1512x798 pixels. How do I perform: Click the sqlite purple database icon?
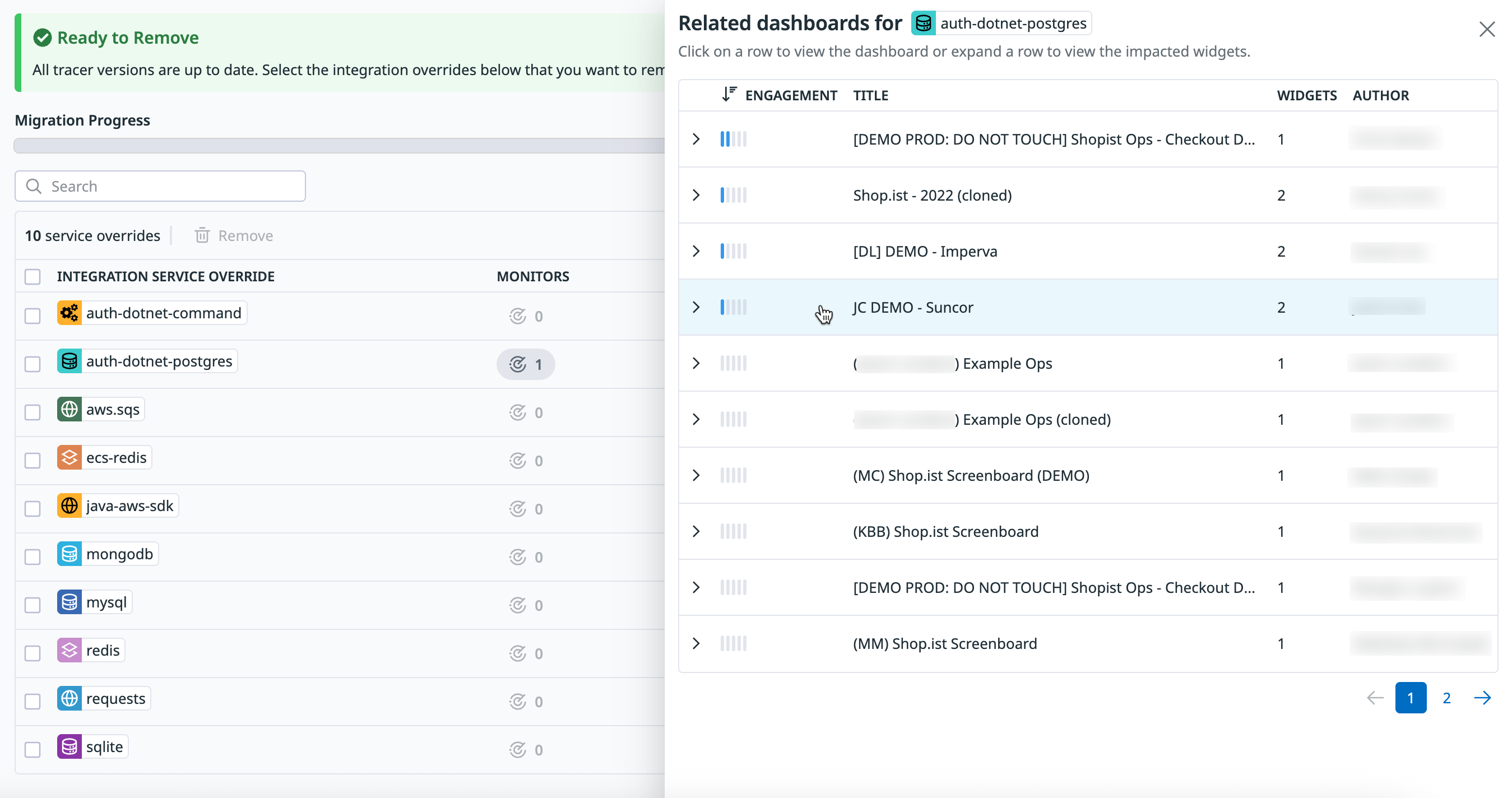69,746
